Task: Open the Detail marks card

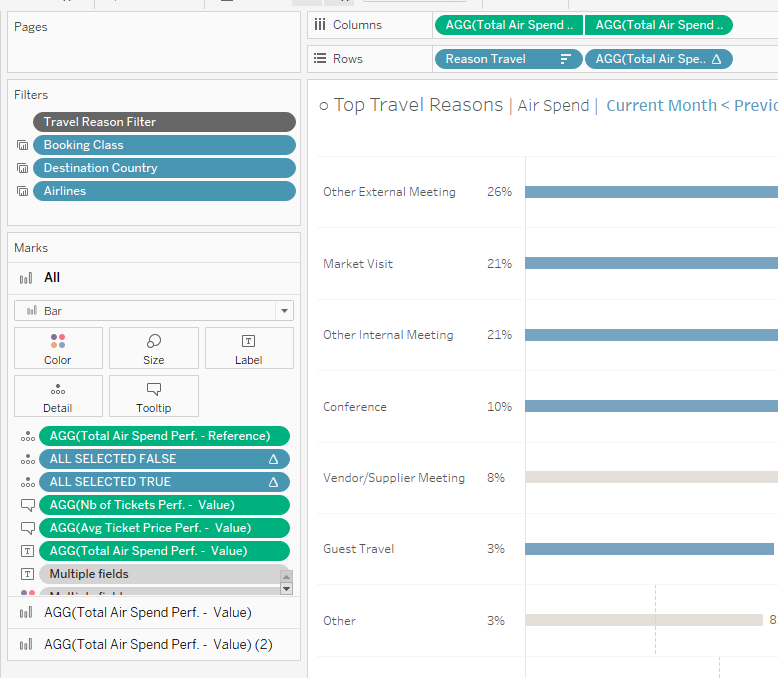Action: point(58,396)
